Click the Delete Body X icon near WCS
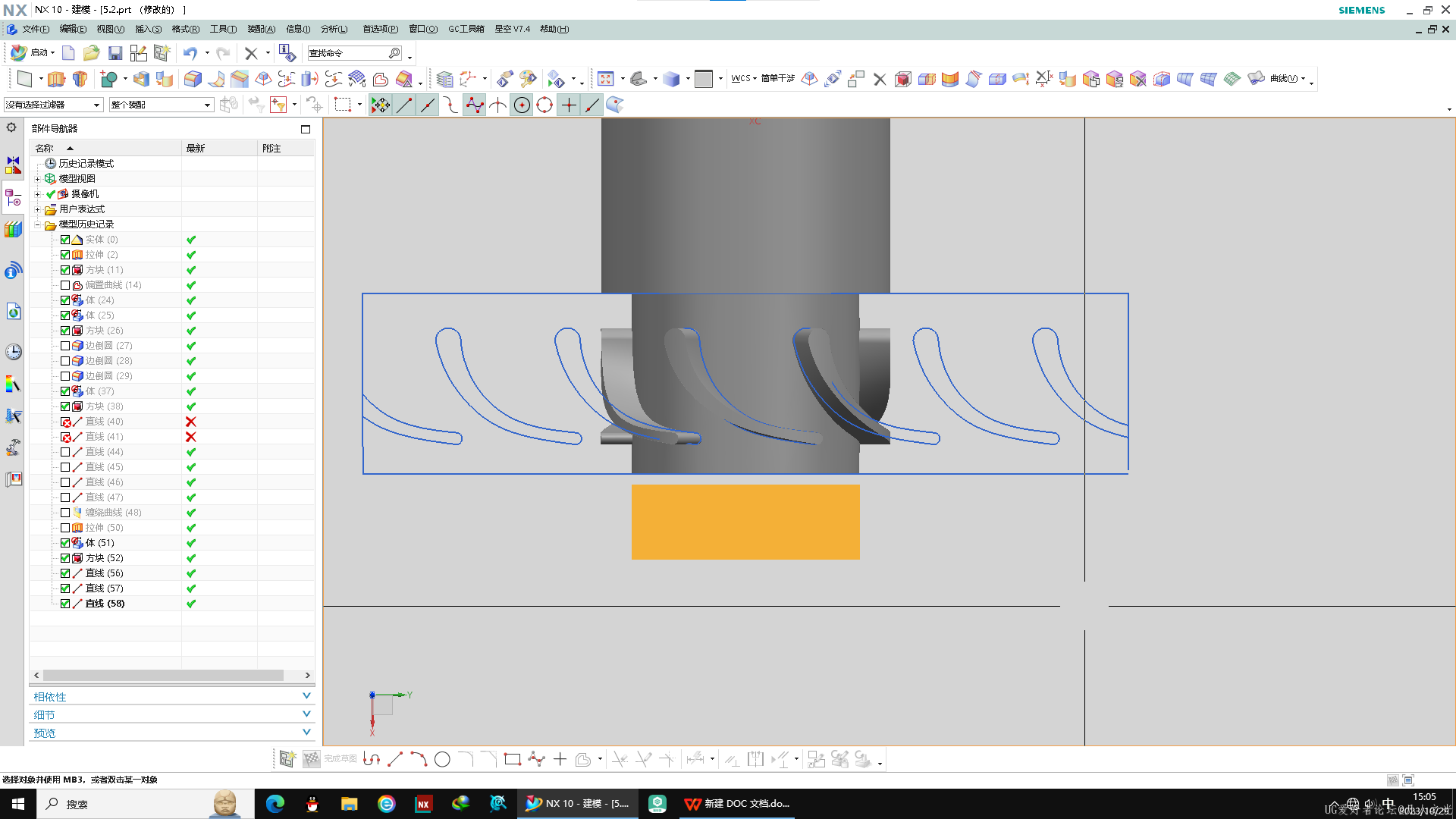This screenshot has width=1456, height=819. click(x=880, y=79)
